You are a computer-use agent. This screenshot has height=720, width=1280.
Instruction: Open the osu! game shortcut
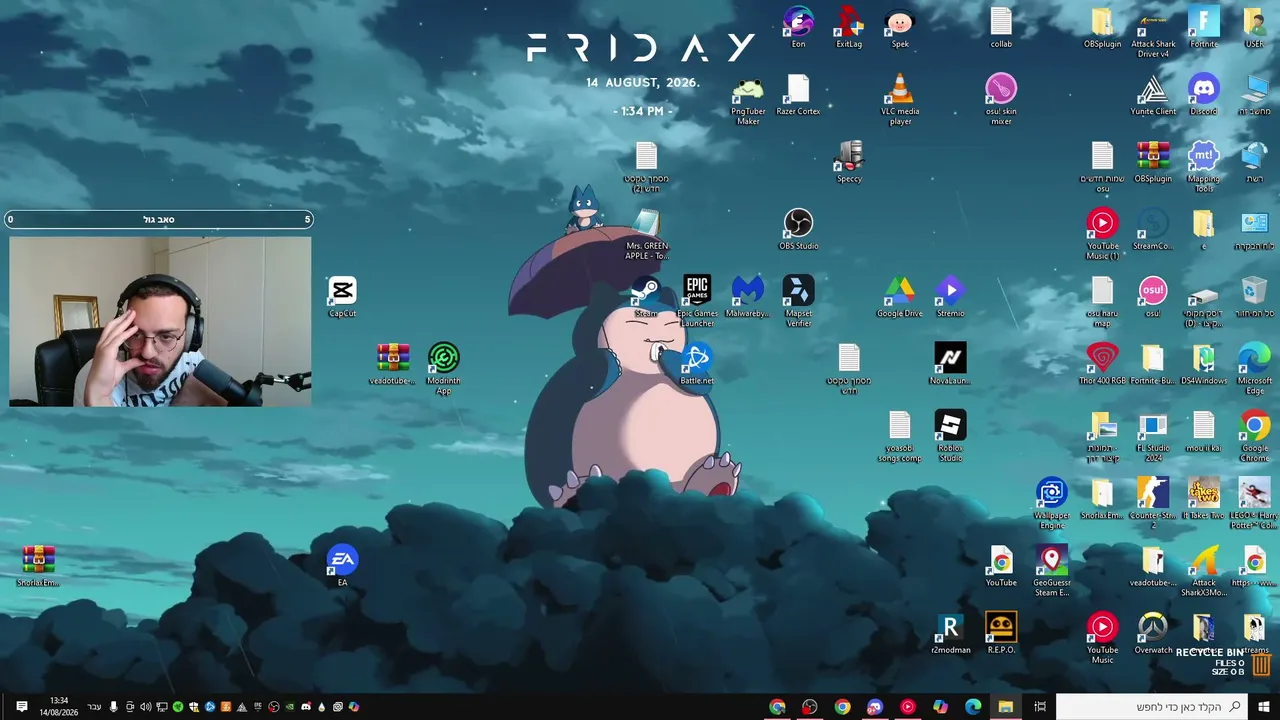coord(1153,297)
